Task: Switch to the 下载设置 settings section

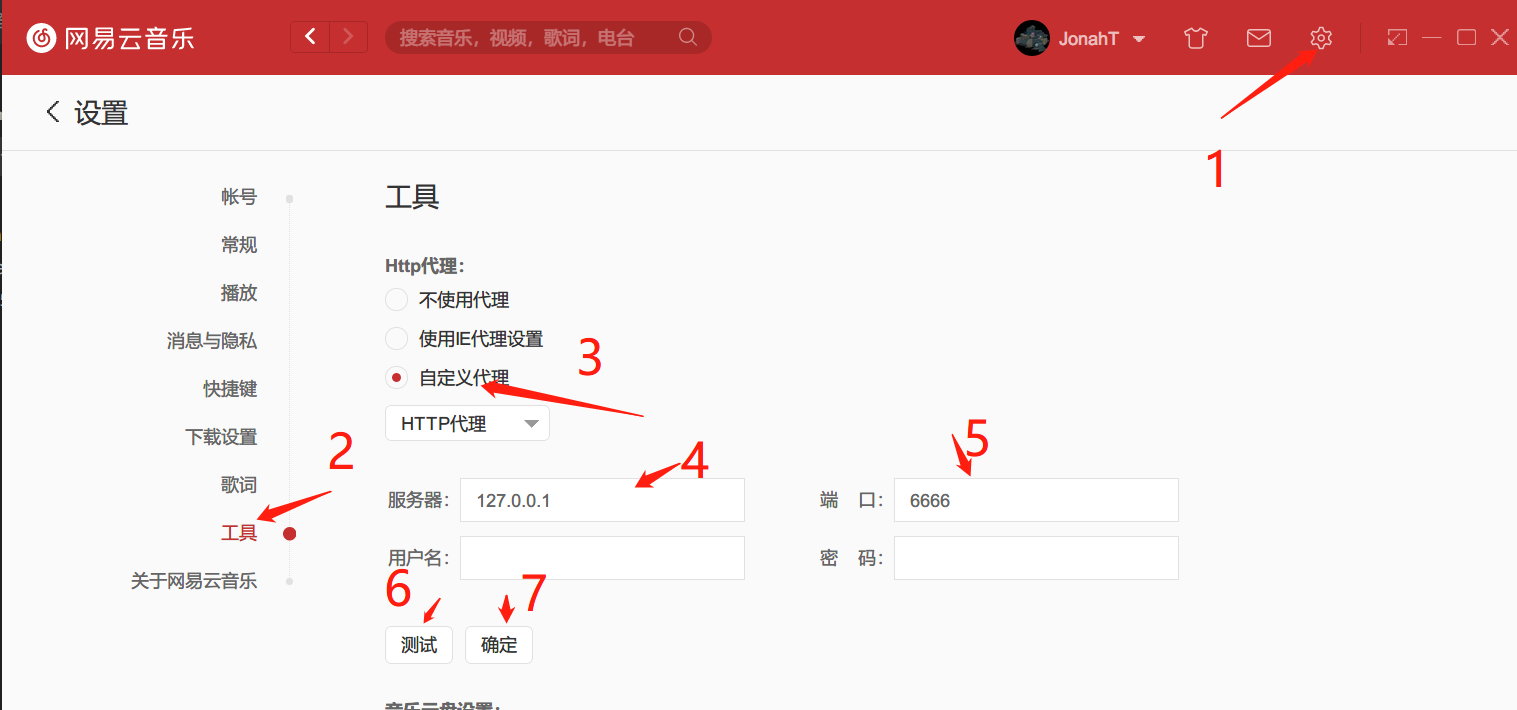Action: (221, 437)
